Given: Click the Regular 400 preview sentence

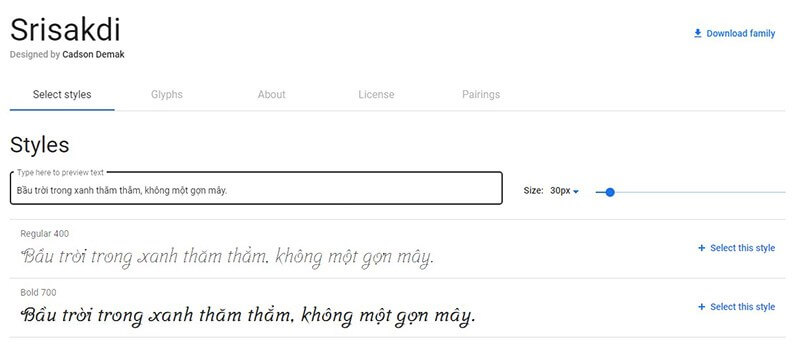Looking at the screenshot, I should click(x=228, y=257).
